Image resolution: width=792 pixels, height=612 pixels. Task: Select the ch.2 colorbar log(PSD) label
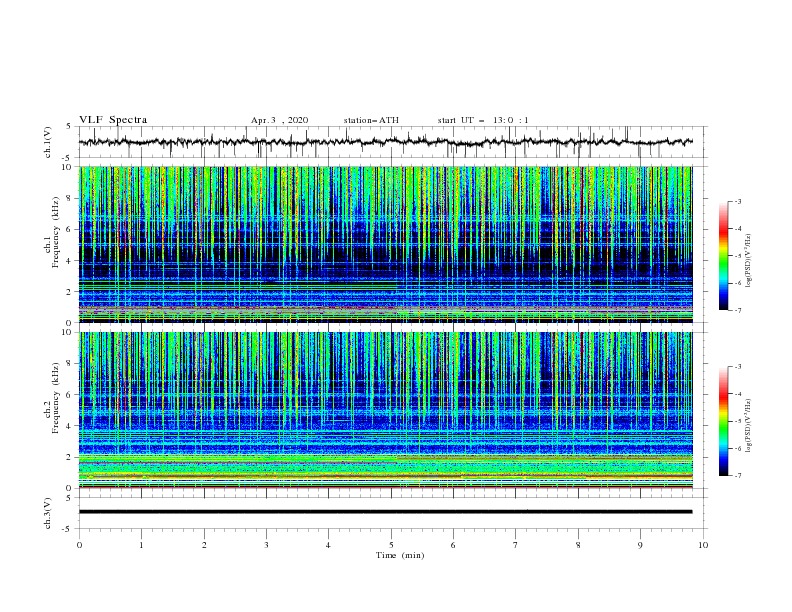[748, 425]
